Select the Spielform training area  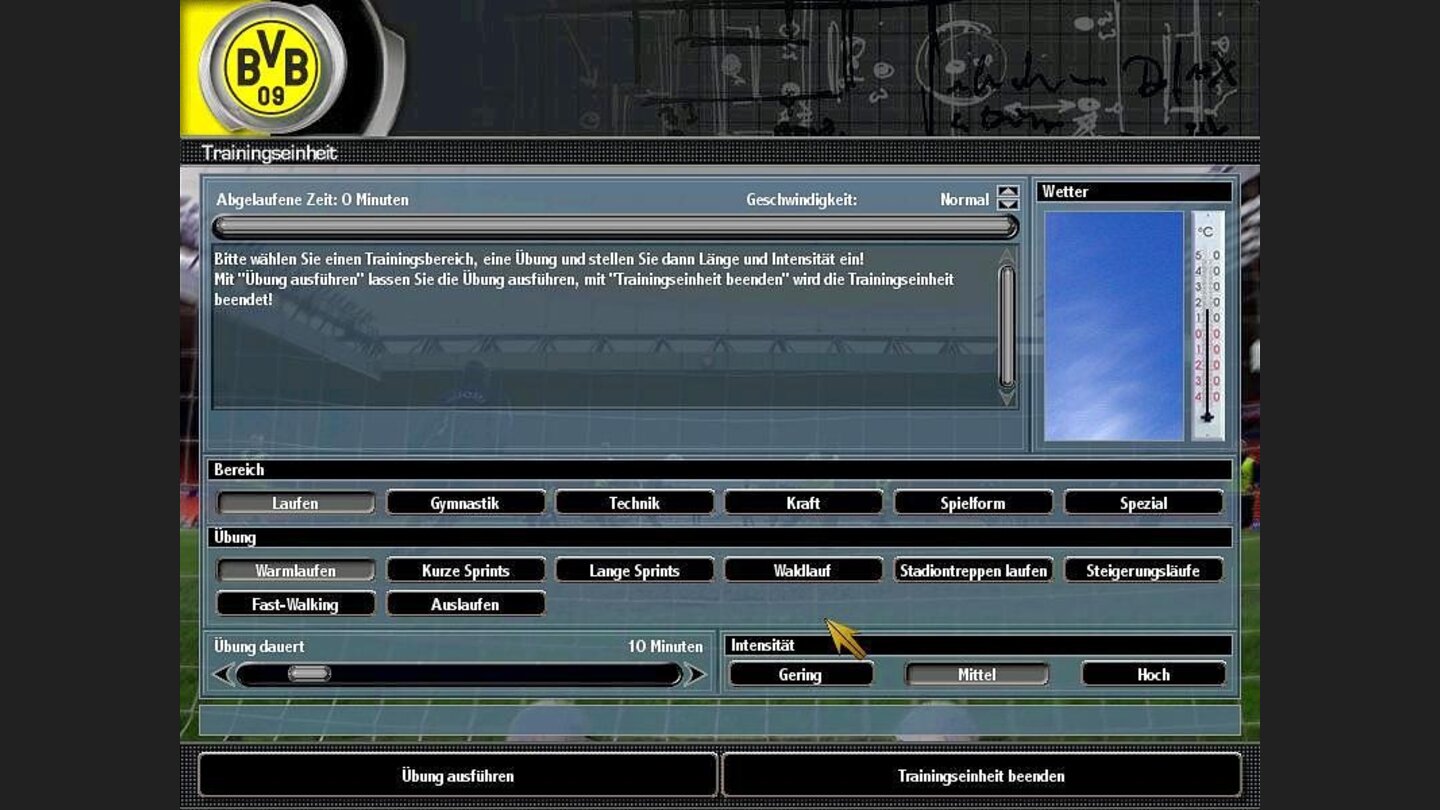pos(973,503)
